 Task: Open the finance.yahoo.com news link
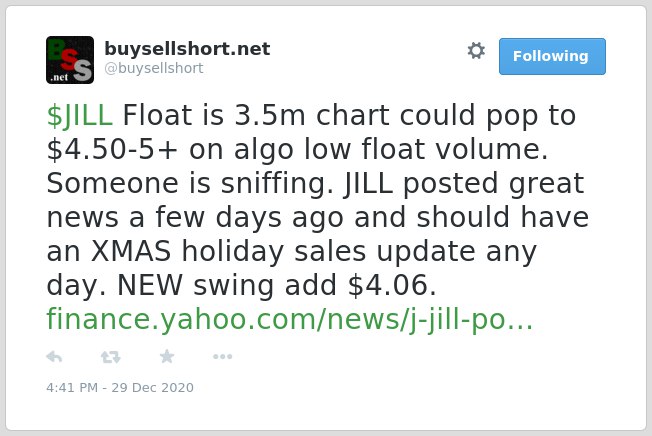289,319
